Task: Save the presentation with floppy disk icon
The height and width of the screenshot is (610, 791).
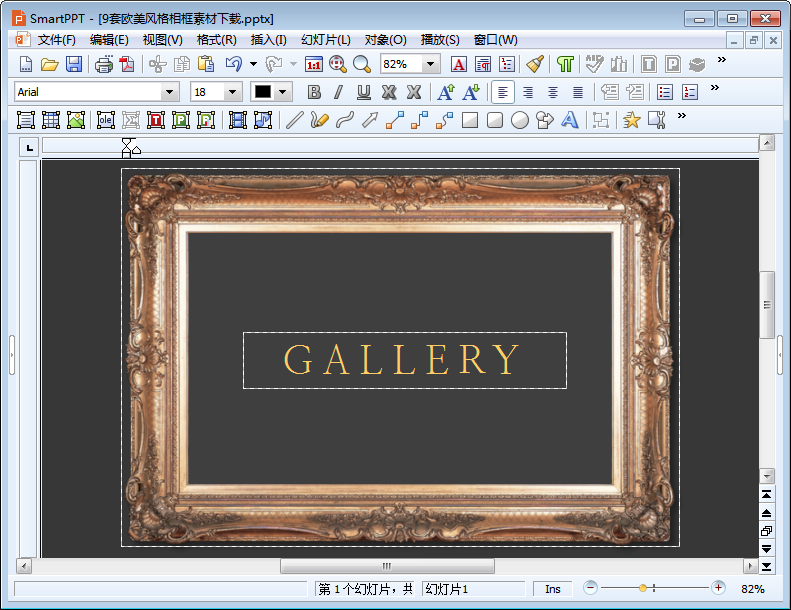Action: (x=74, y=64)
